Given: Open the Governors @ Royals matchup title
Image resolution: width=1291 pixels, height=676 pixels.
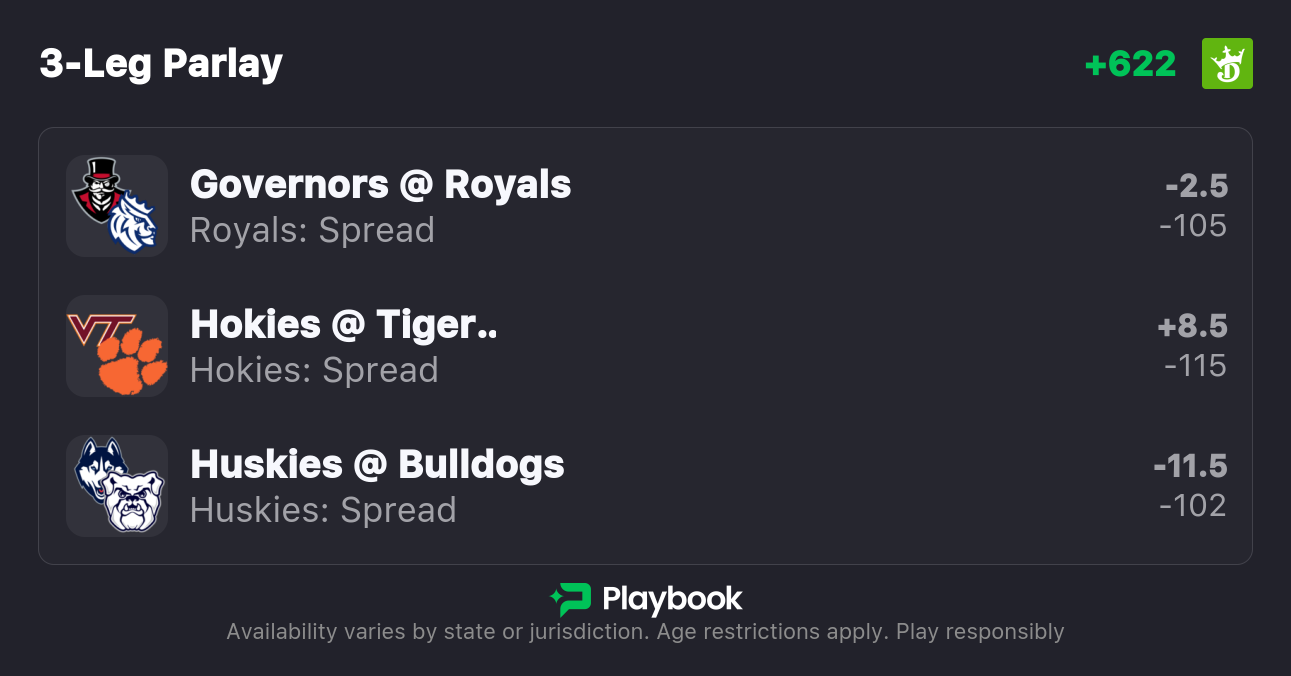Looking at the screenshot, I should click(x=380, y=184).
